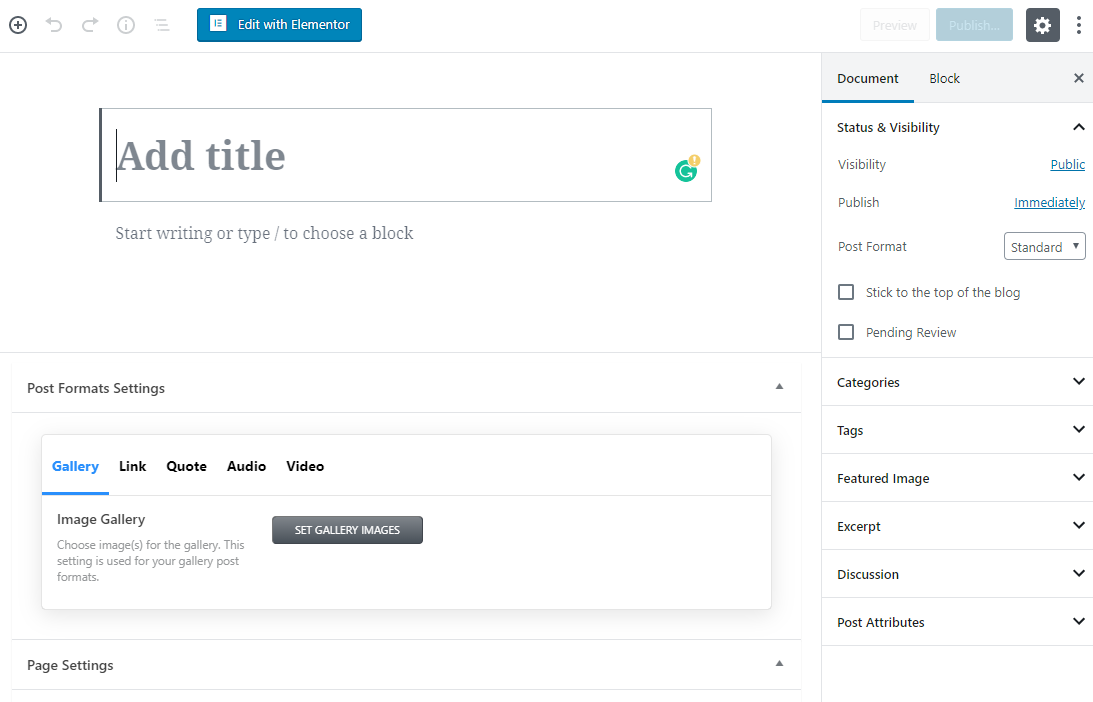Change the Public visibility link

1067,165
